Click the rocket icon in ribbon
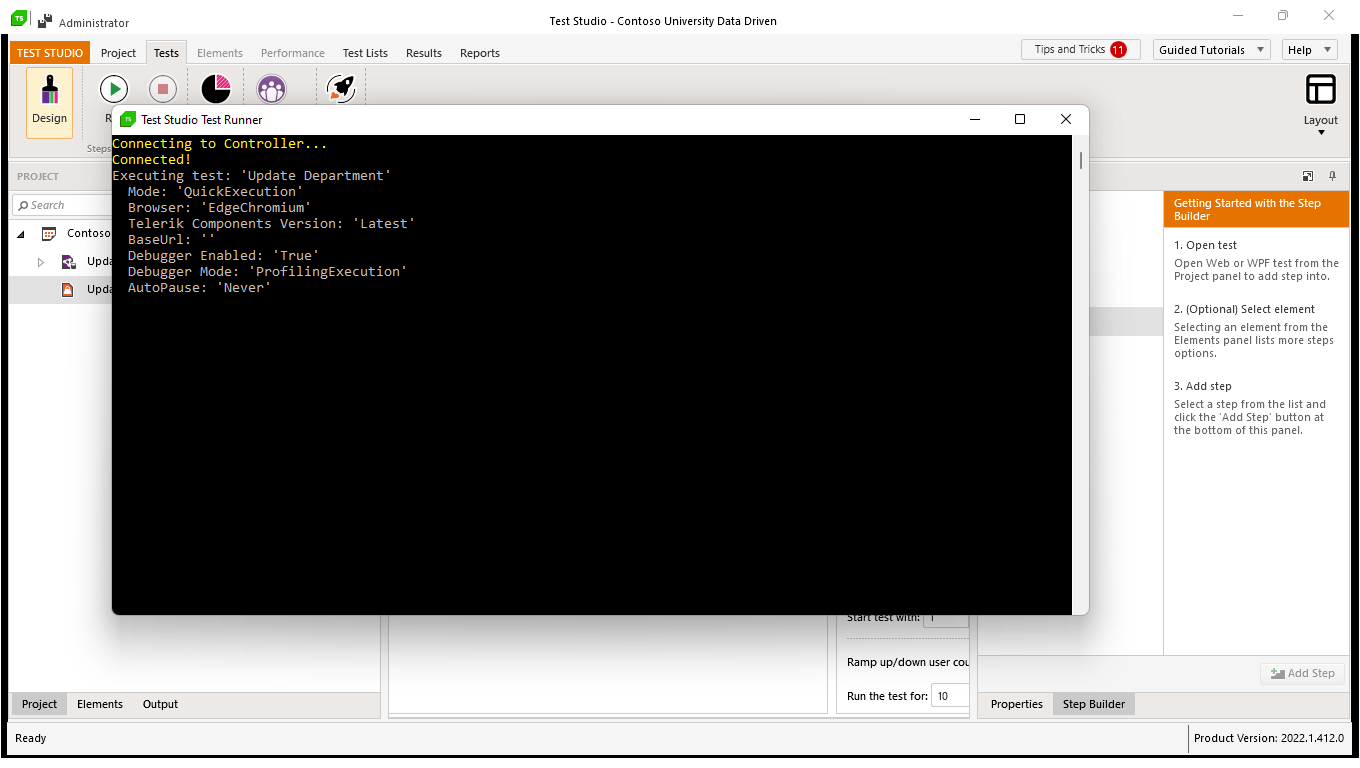The width and height of the screenshot is (1360, 768). coord(341,89)
